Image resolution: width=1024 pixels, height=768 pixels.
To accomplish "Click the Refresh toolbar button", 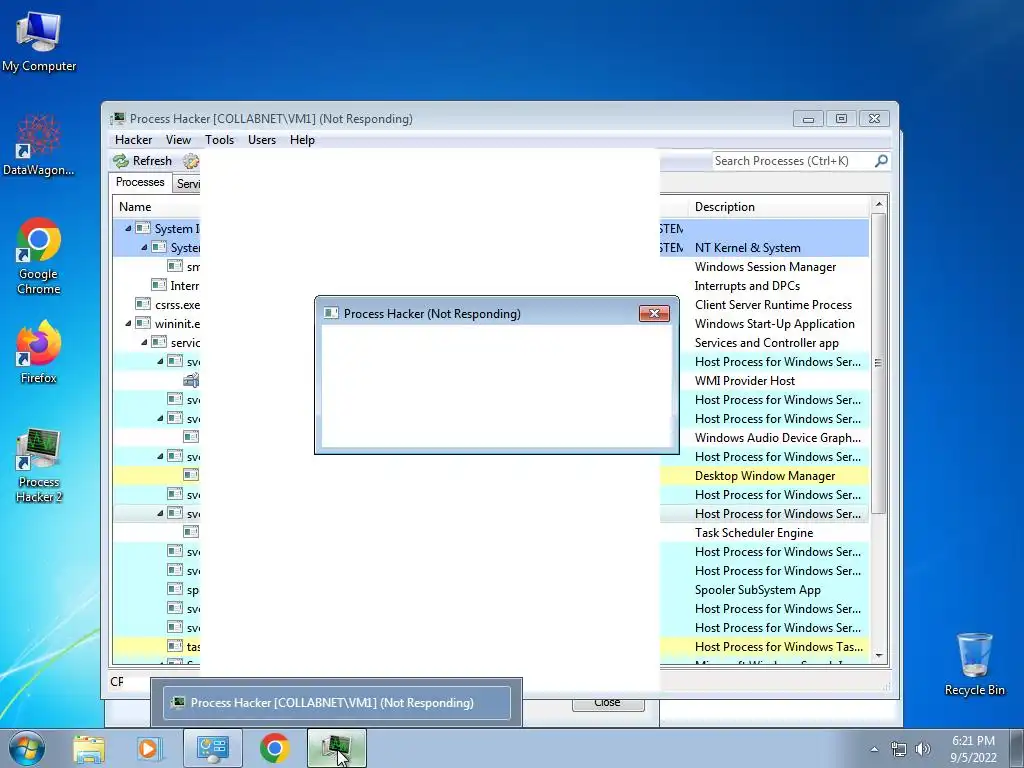I will pos(142,161).
